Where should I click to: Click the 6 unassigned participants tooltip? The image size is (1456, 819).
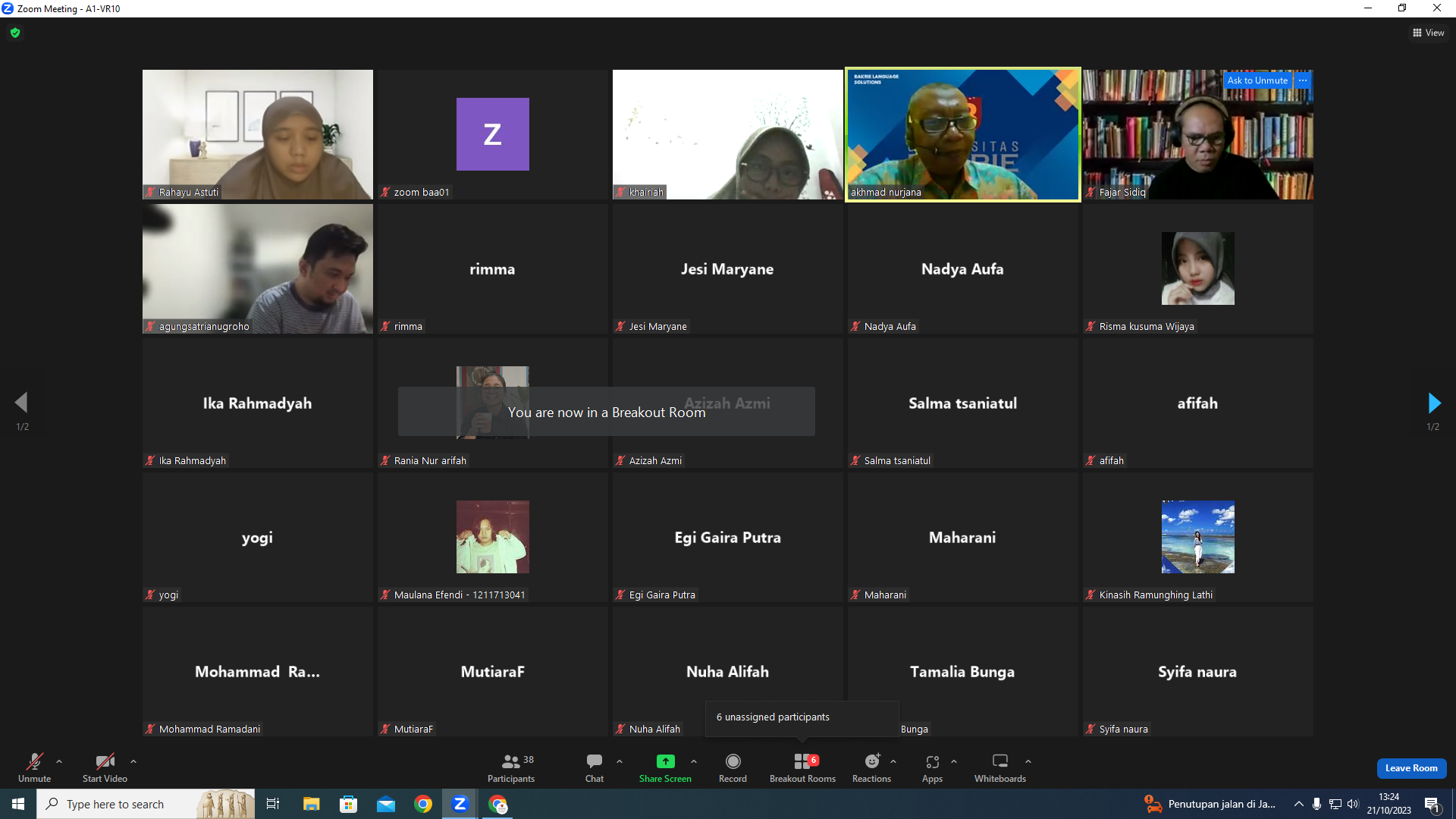point(802,717)
